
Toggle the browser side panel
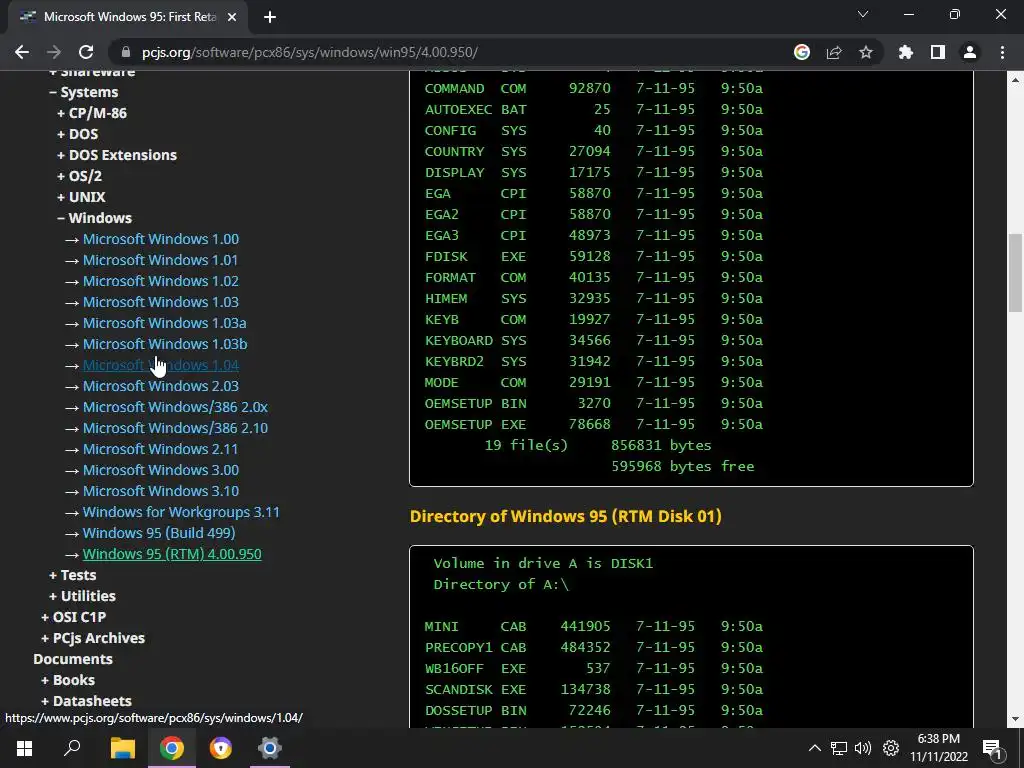[938, 52]
